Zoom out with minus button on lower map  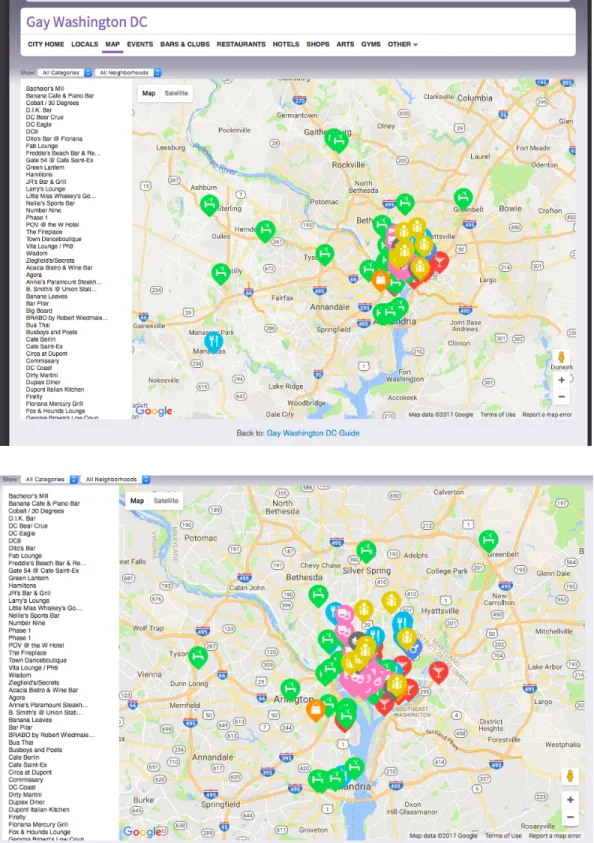570,817
